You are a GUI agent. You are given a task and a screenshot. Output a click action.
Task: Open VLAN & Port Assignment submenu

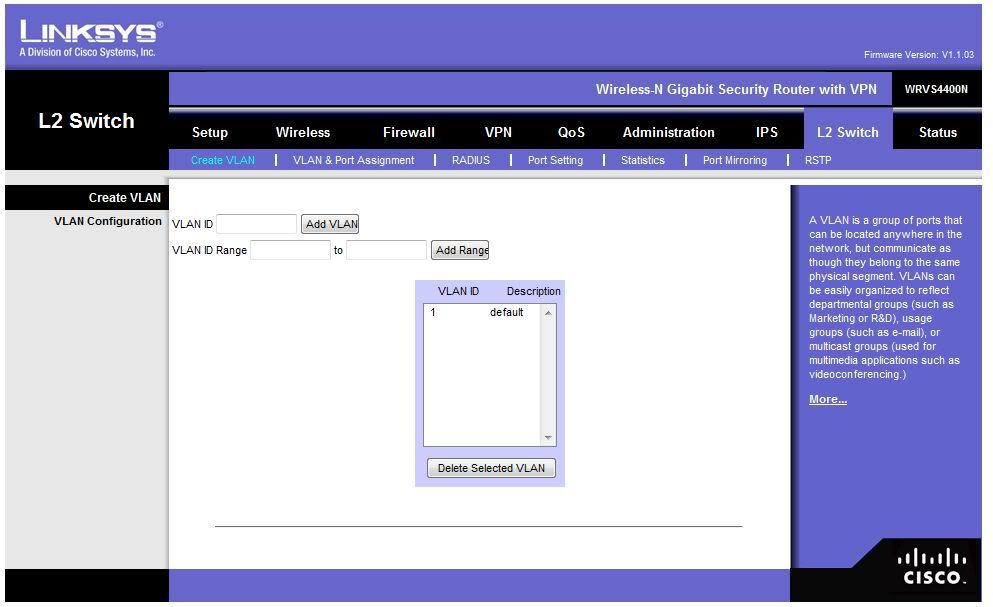tap(353, 160)
